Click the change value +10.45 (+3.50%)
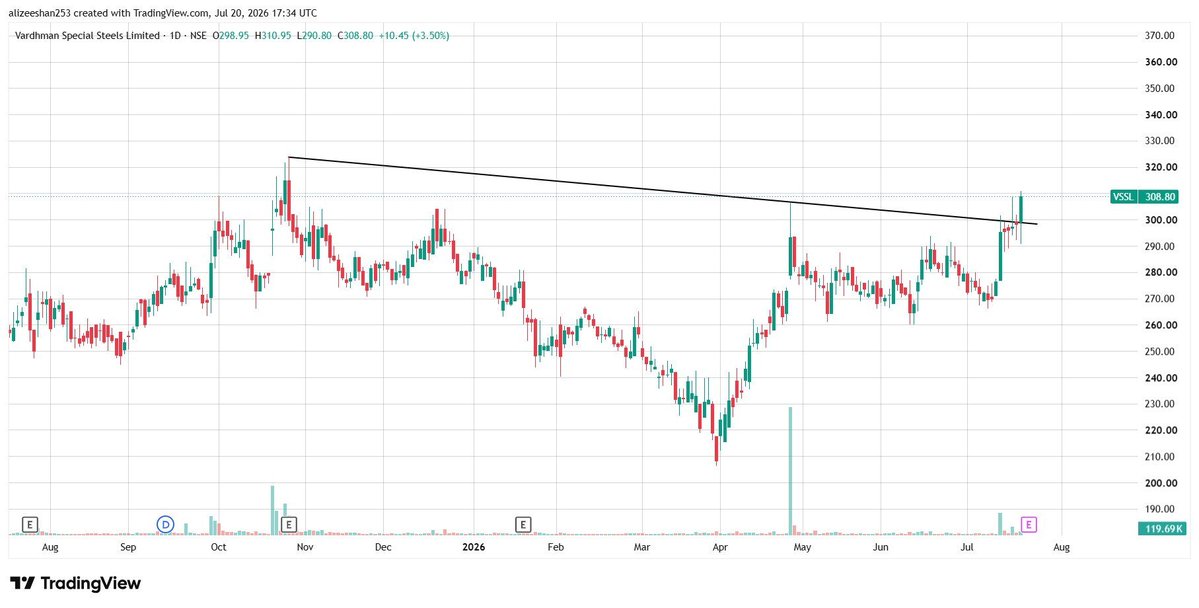Screen dimensions: 1199x608 coord(414,35)
